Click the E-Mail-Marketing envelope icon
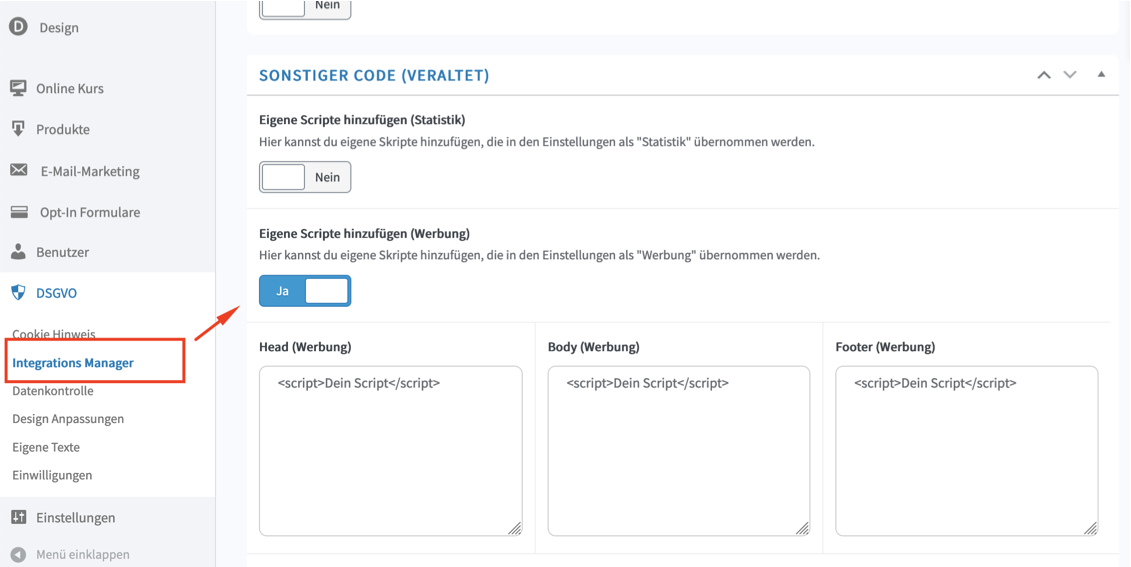This screenshot has width=1131, height=567. click(19, 170)
